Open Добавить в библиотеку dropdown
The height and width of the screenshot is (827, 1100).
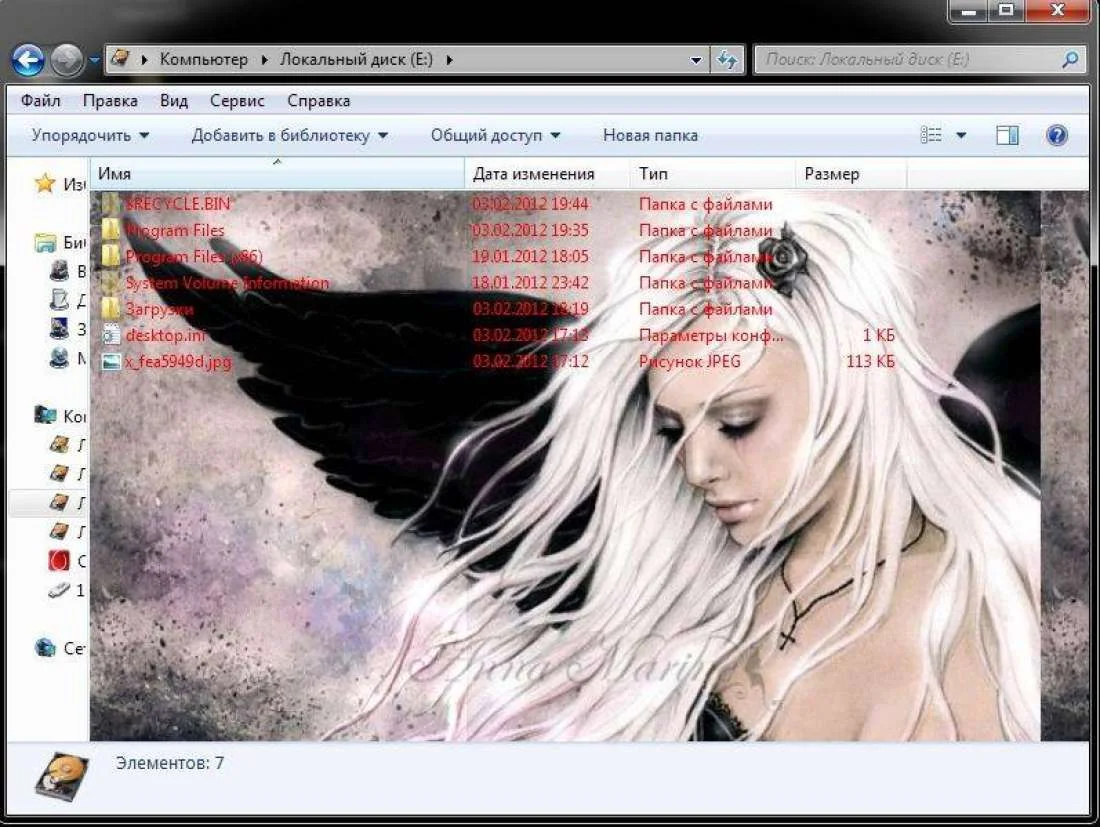tap(290, 135)
